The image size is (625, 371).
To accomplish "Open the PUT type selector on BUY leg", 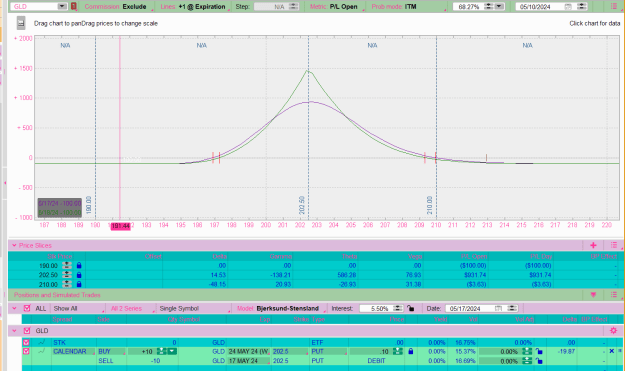I will click(x=329, y=351).
